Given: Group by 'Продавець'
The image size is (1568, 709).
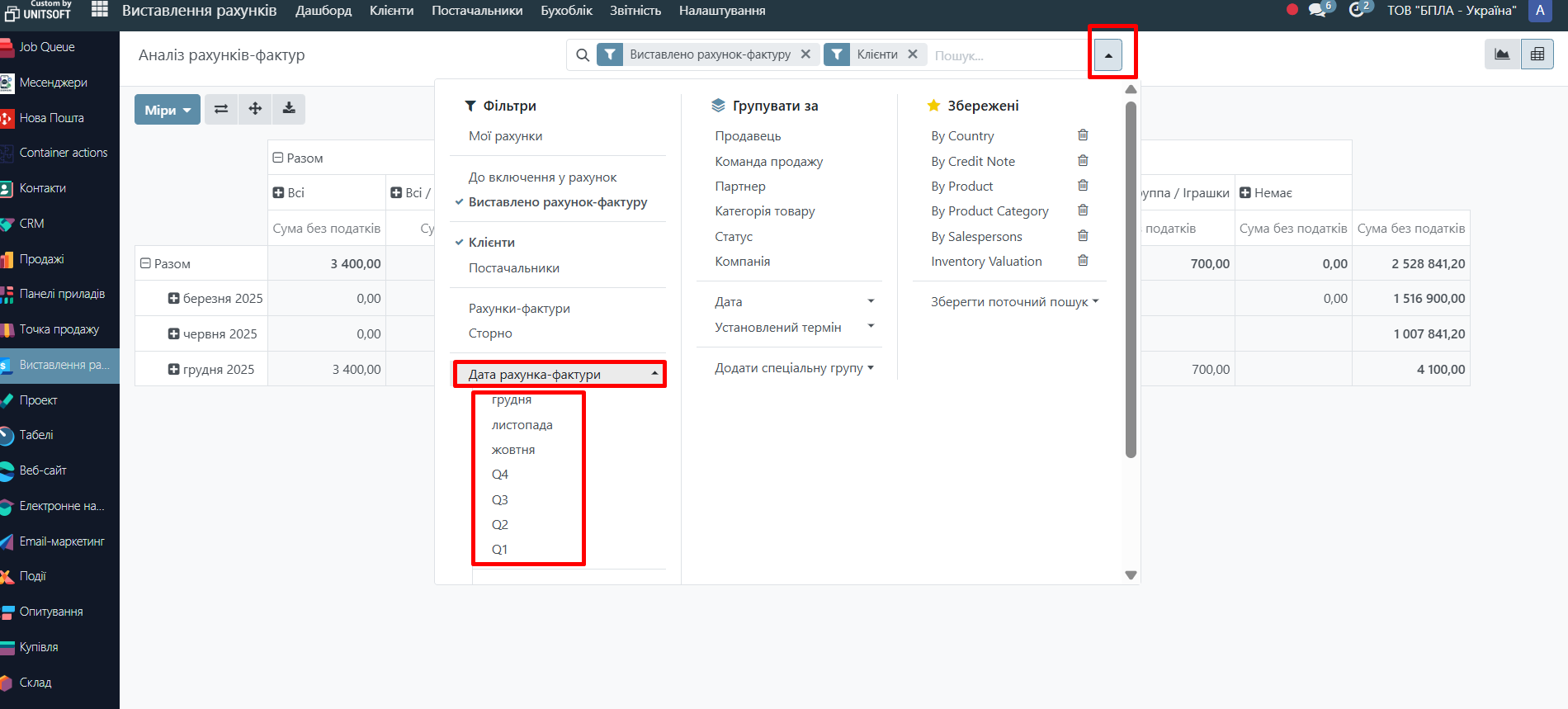Looking at the screenshot, I should pyautogui.click(x=748, y=136).
